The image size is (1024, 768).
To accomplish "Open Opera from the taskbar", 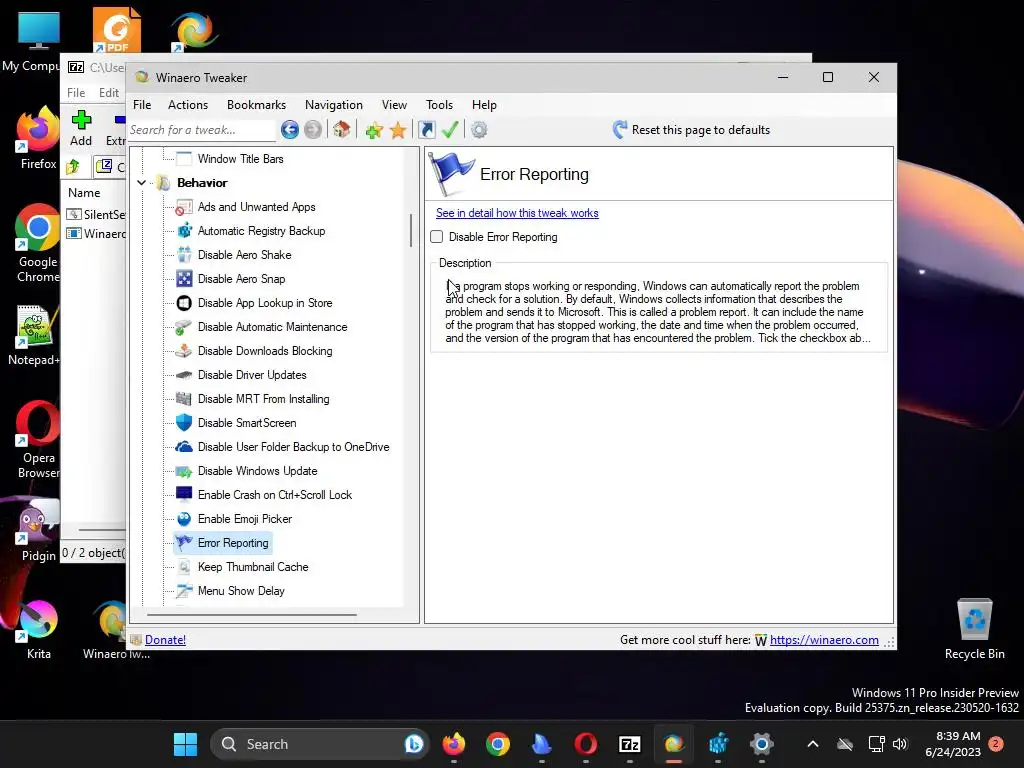I will pyautogui.click(x=586, y=744).
